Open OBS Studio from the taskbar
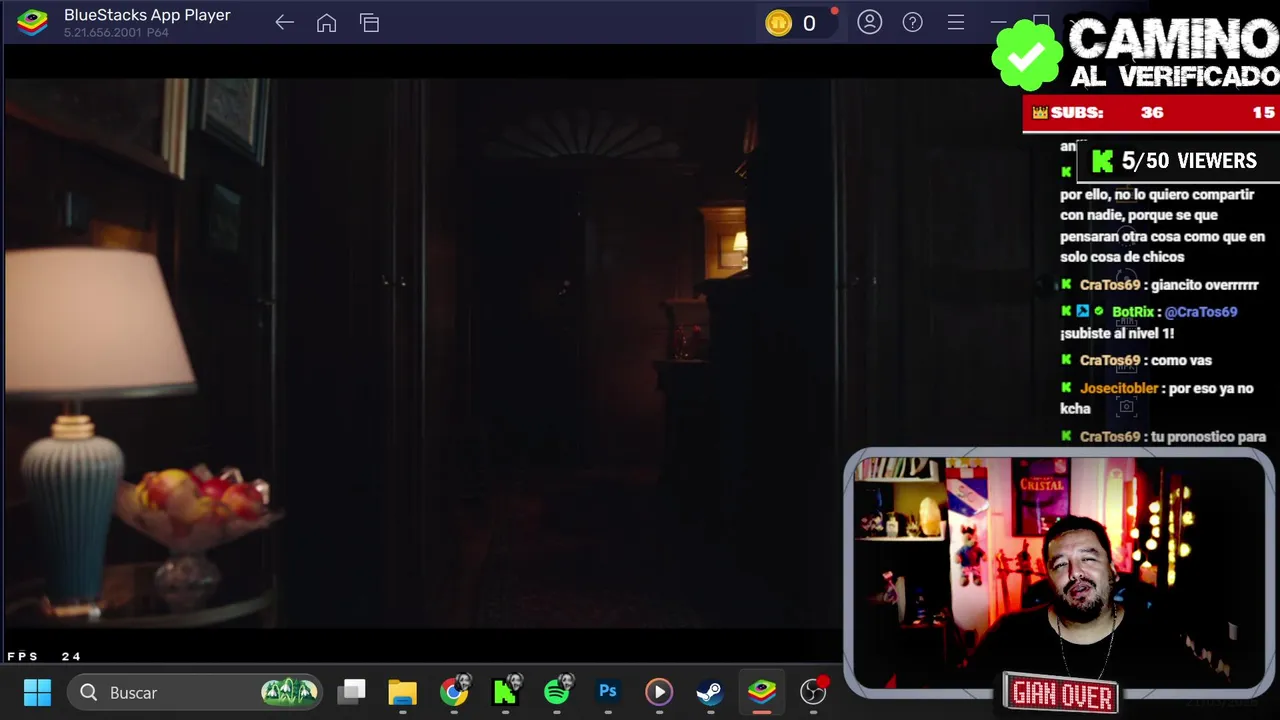 point(814,691)
